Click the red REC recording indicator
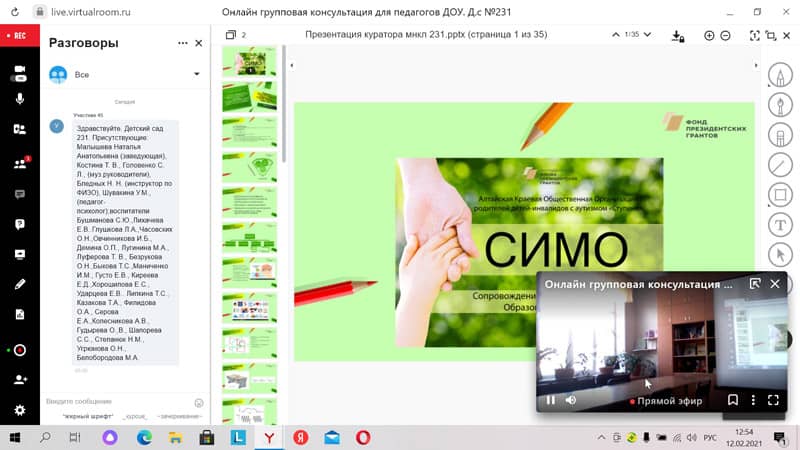The height and width of the screenshot is (450, 800). (19, 35)
